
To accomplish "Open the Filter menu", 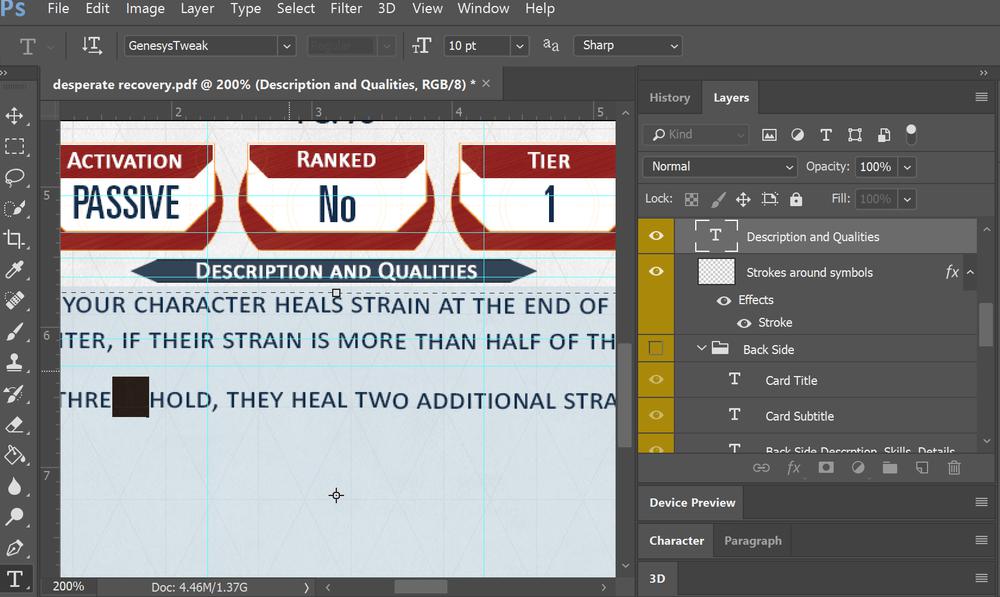I will coord(346,9).
